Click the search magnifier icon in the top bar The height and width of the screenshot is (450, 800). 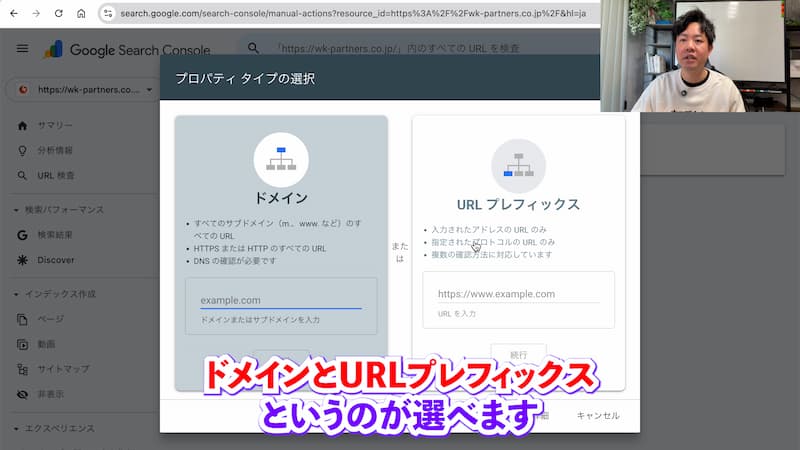tap(253, 48)
